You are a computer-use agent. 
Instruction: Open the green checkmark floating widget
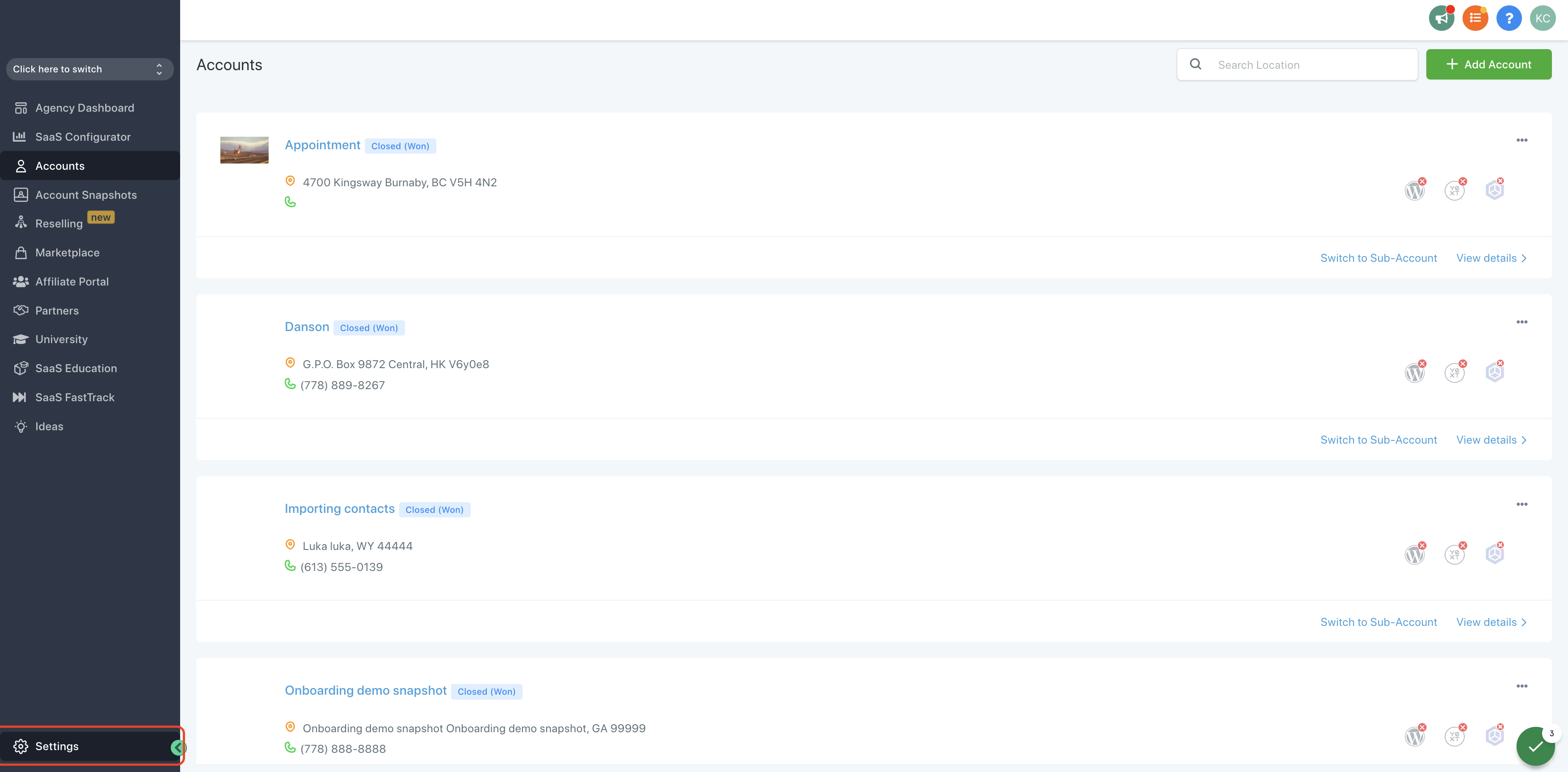(1535, 746)
